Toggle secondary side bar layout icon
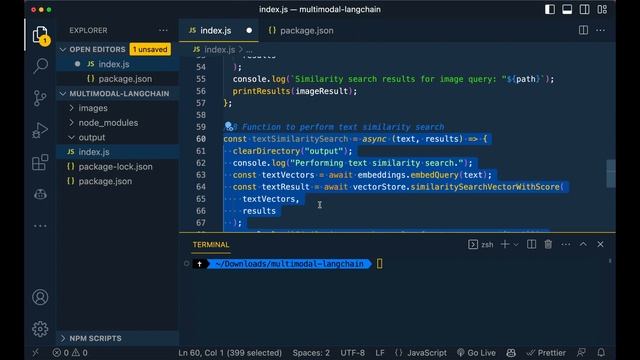 pos(584,9)
